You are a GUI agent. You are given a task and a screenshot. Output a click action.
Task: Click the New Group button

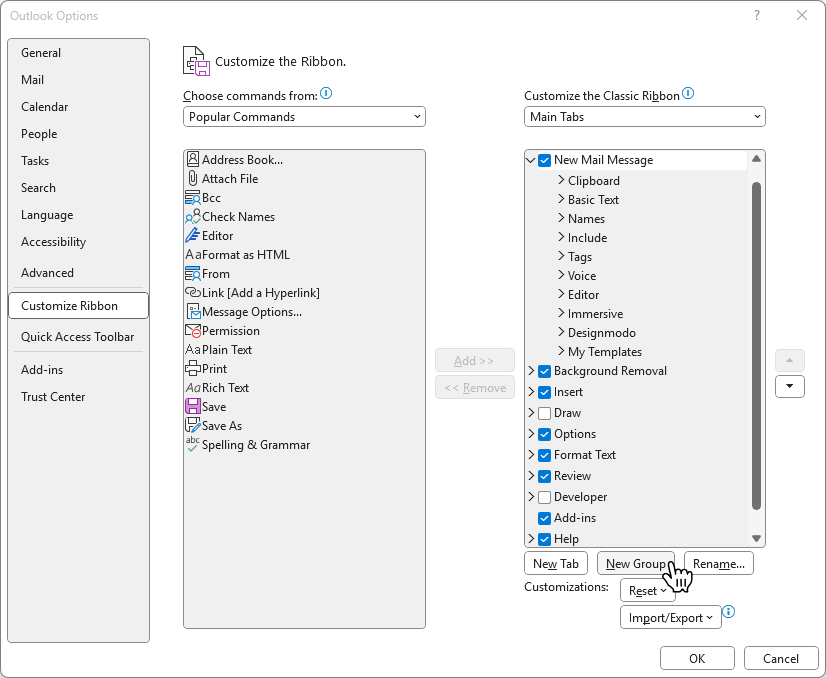pyautogui.click(x=635, y=564)
